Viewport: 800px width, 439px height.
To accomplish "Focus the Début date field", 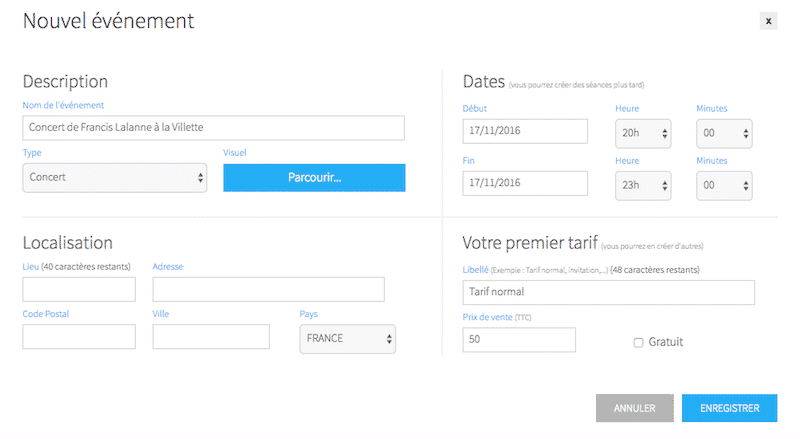I will (525, 132).
